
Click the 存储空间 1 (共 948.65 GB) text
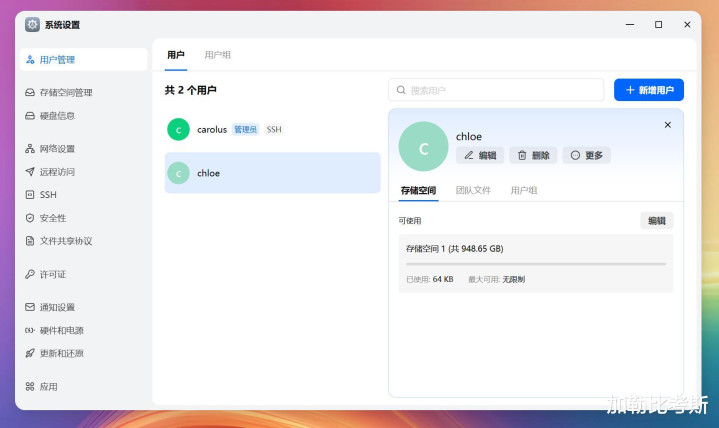coord(454,249)
